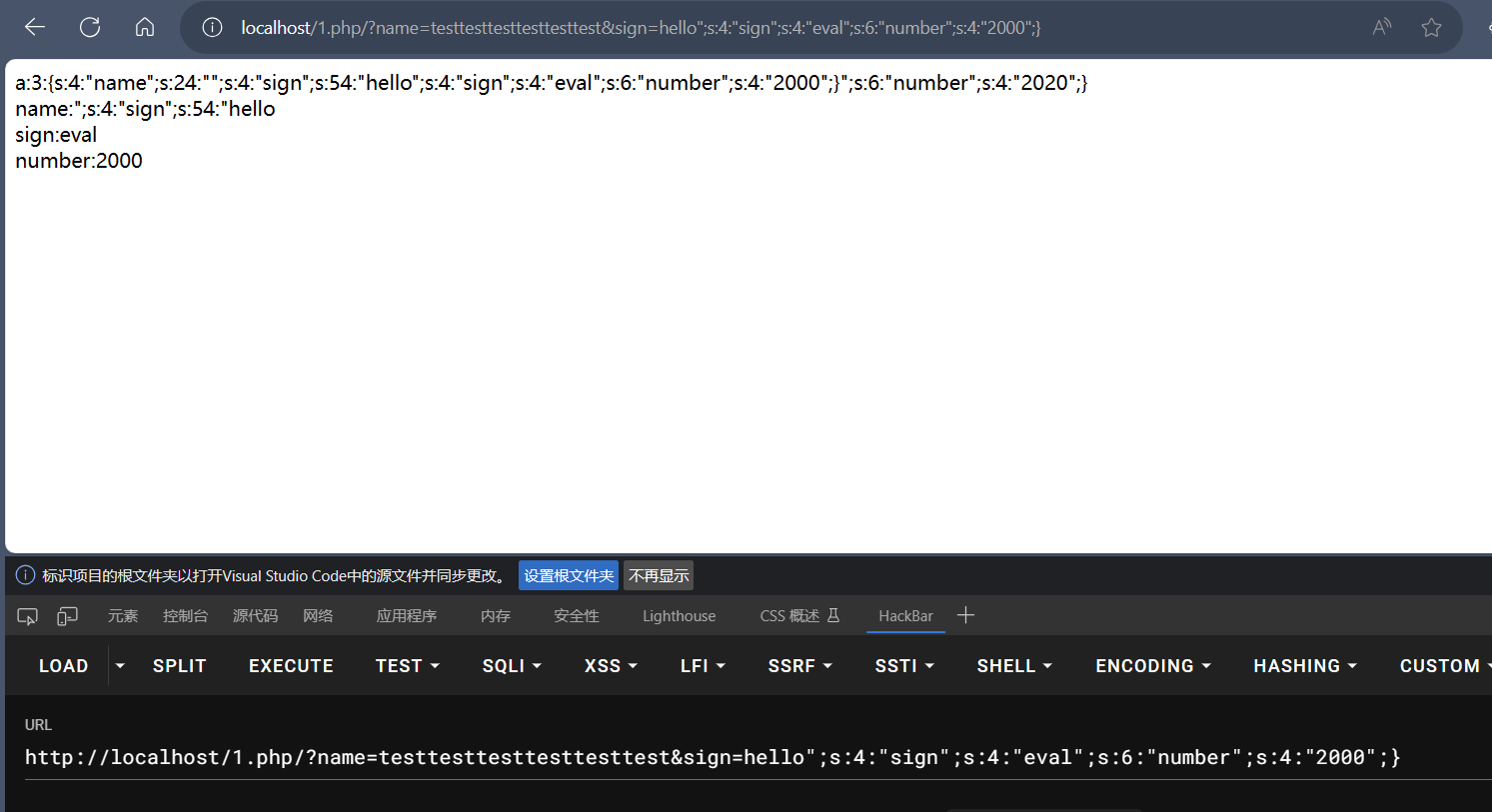Dismiss notice with 不再显示 button
Image resolution: width=1492 pixels, height=812 pixels.
(659, 575)
